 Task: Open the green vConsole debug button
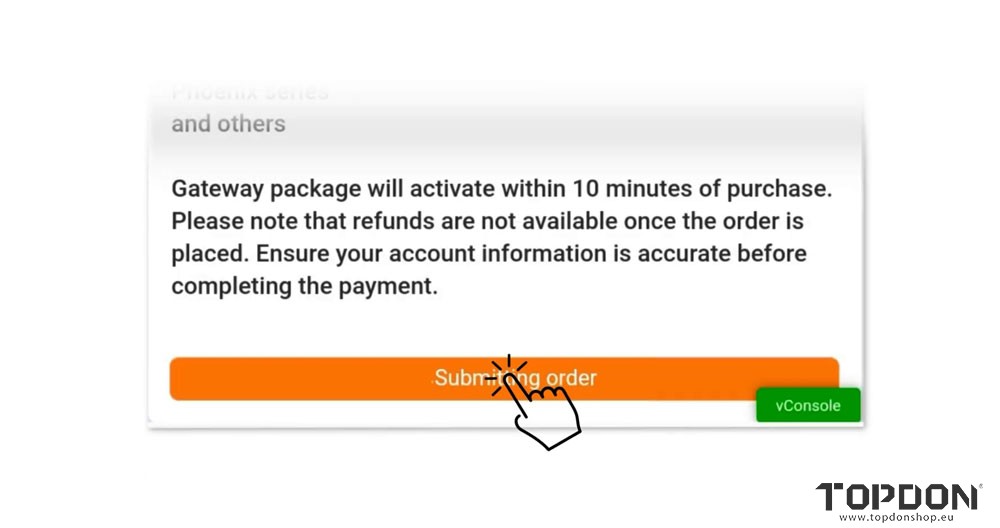click(808, 405)
